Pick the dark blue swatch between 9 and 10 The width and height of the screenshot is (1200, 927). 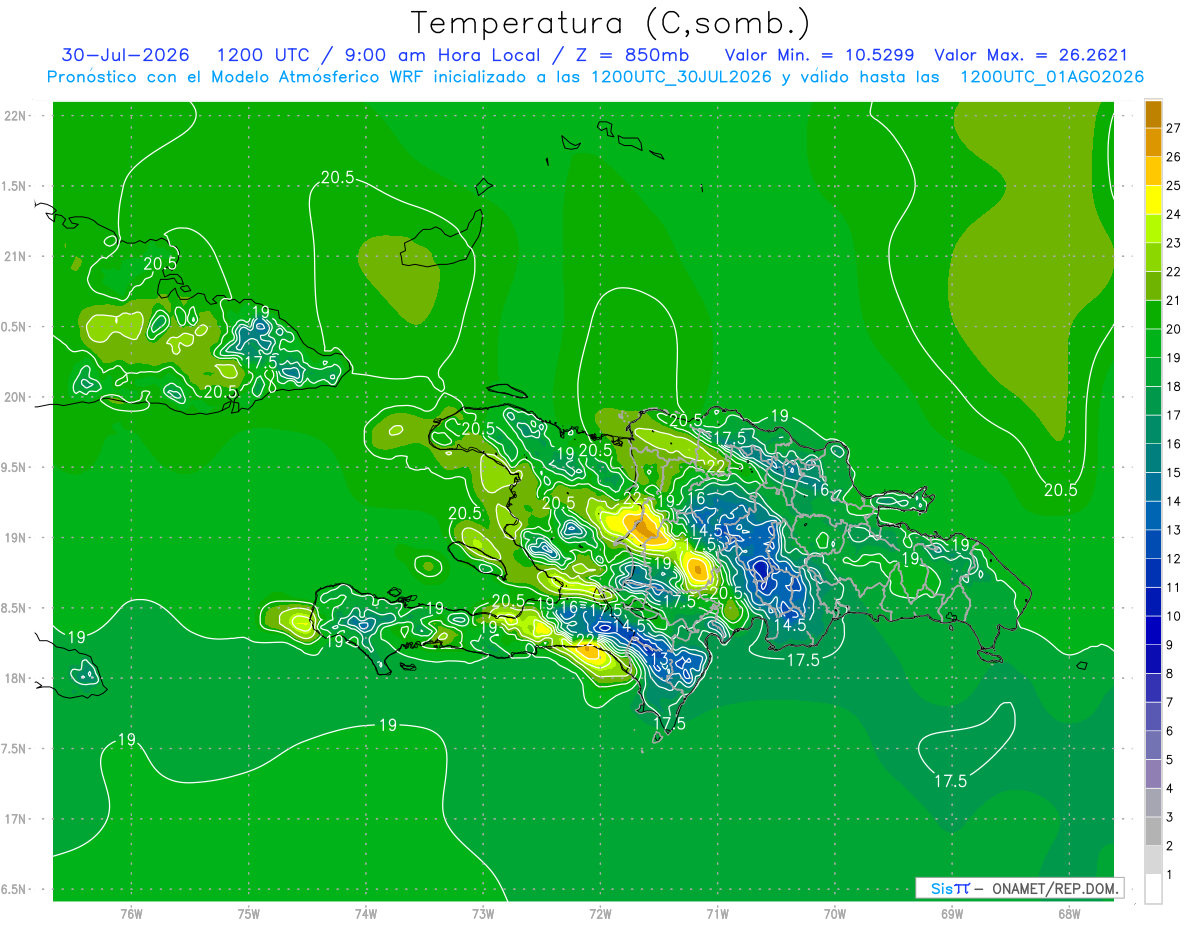coord(1153,630)
